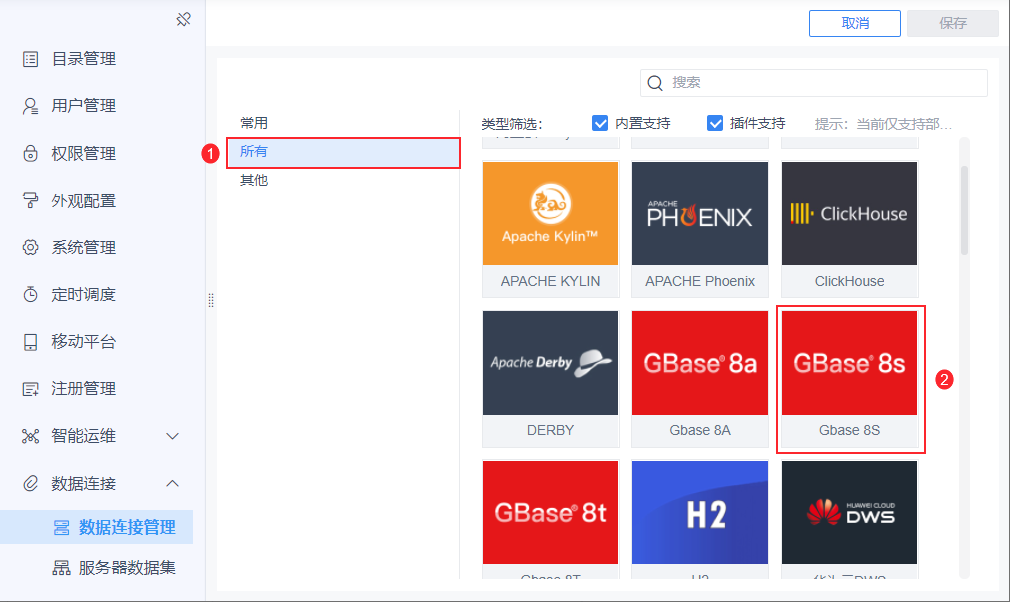1010x602 pixels.
Task: Uncheck the 插件支持 checkbox
Action: (x=715, y=123)
